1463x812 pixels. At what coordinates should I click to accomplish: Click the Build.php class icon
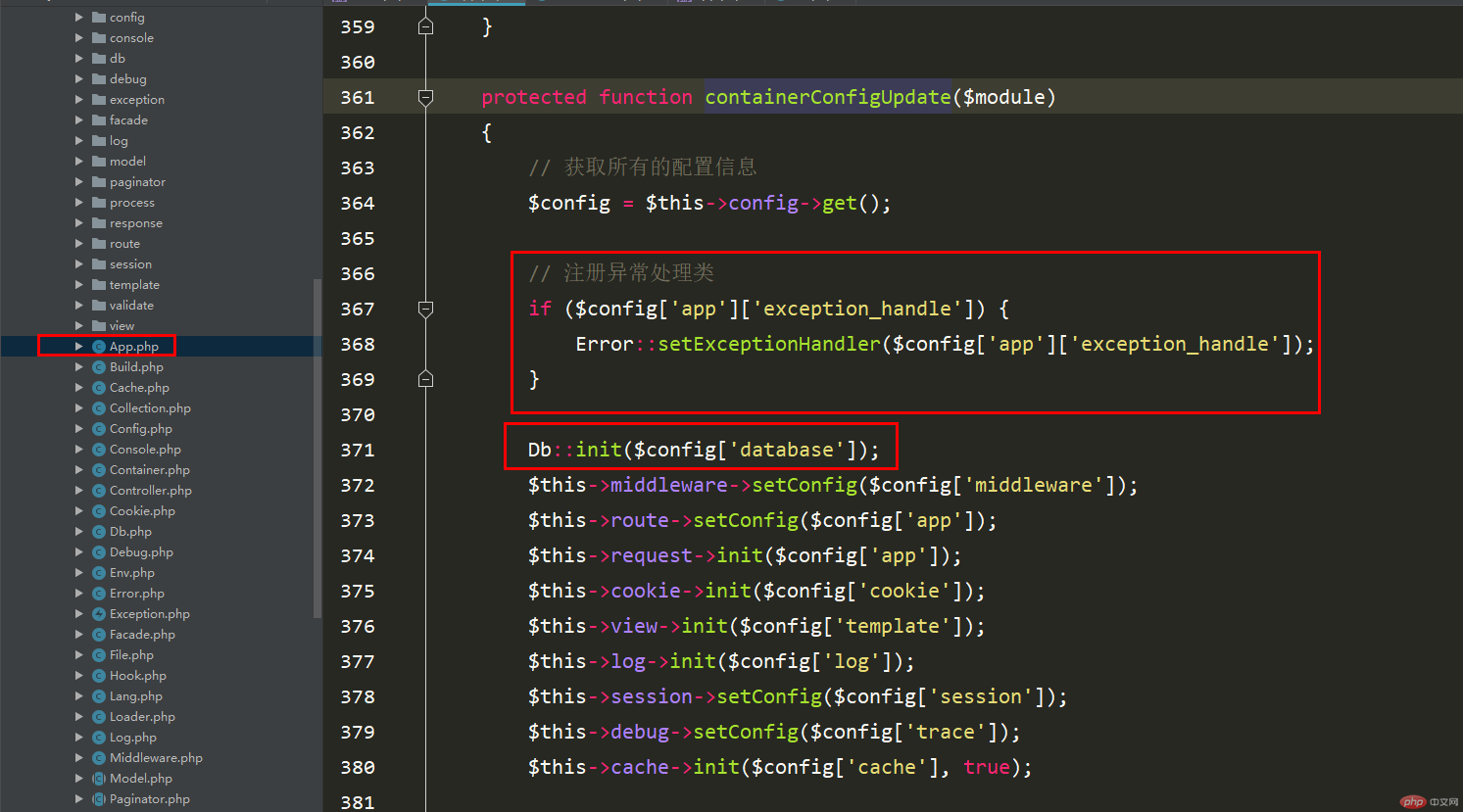click(x=99, y=366)
